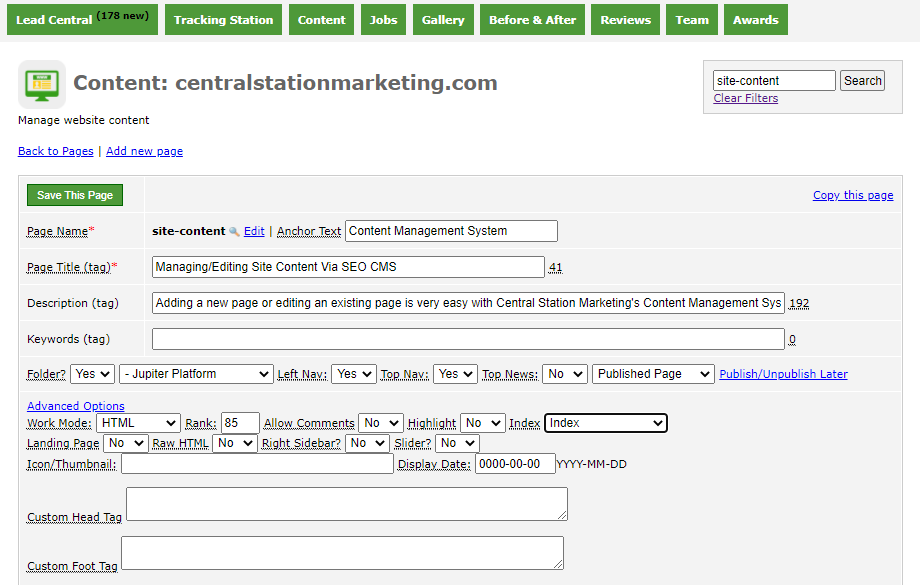Click the title character count 41
This screenshot has height=585, width=920.
[555, 268]
